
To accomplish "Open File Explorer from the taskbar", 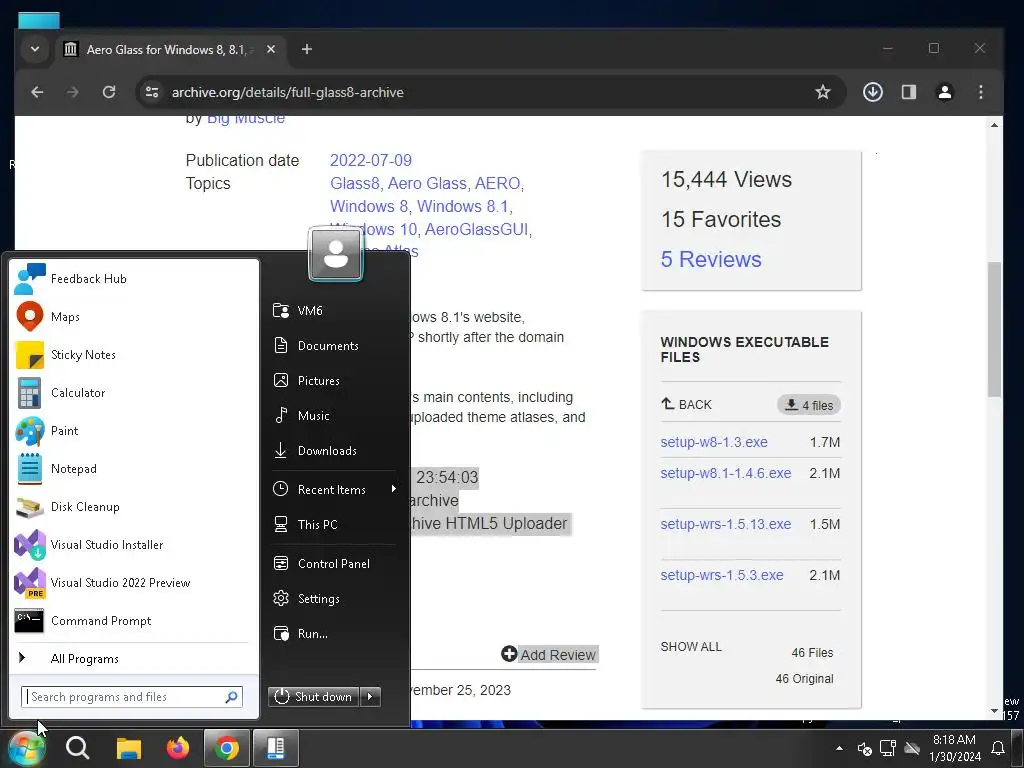I will pos(129,748).
